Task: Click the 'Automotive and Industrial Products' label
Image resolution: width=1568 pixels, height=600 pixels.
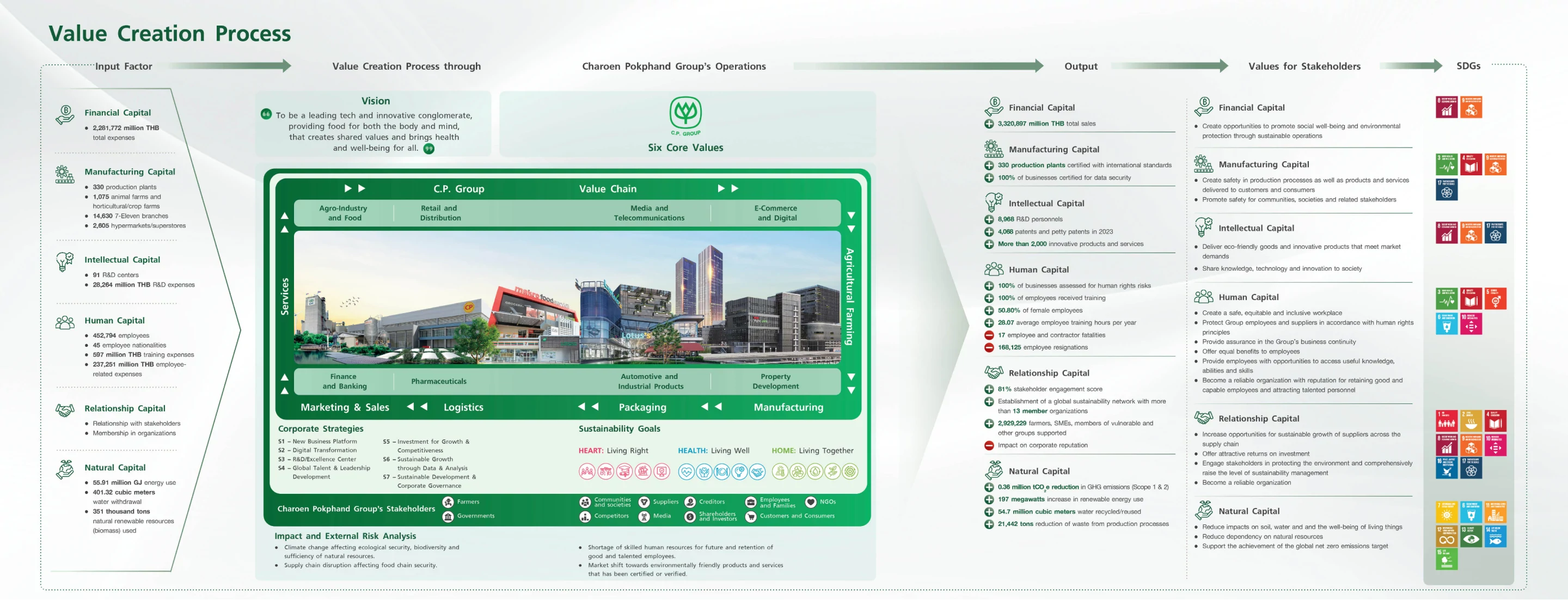Action: pyautogui.click(x=650, y=382)
